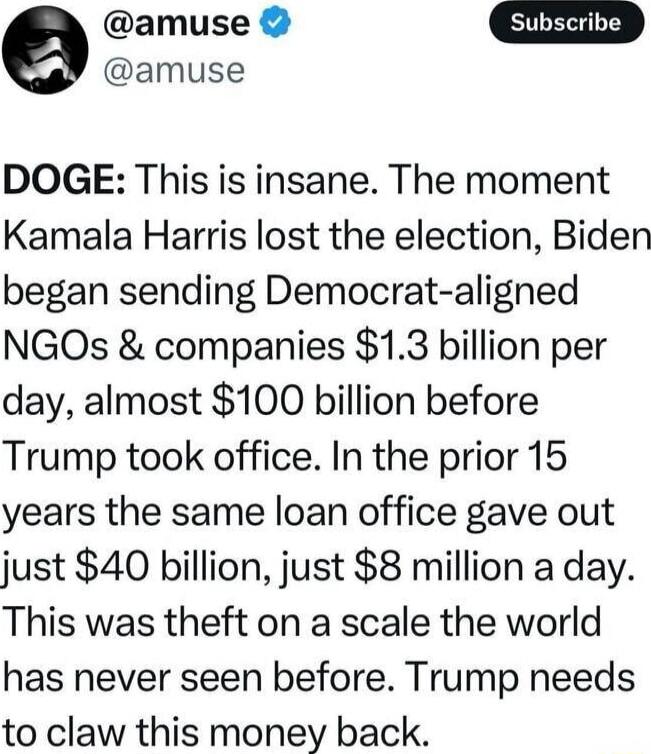Click the bold DOGE: word
This screenshot has width=651, height=754.
tap(65, 180)
